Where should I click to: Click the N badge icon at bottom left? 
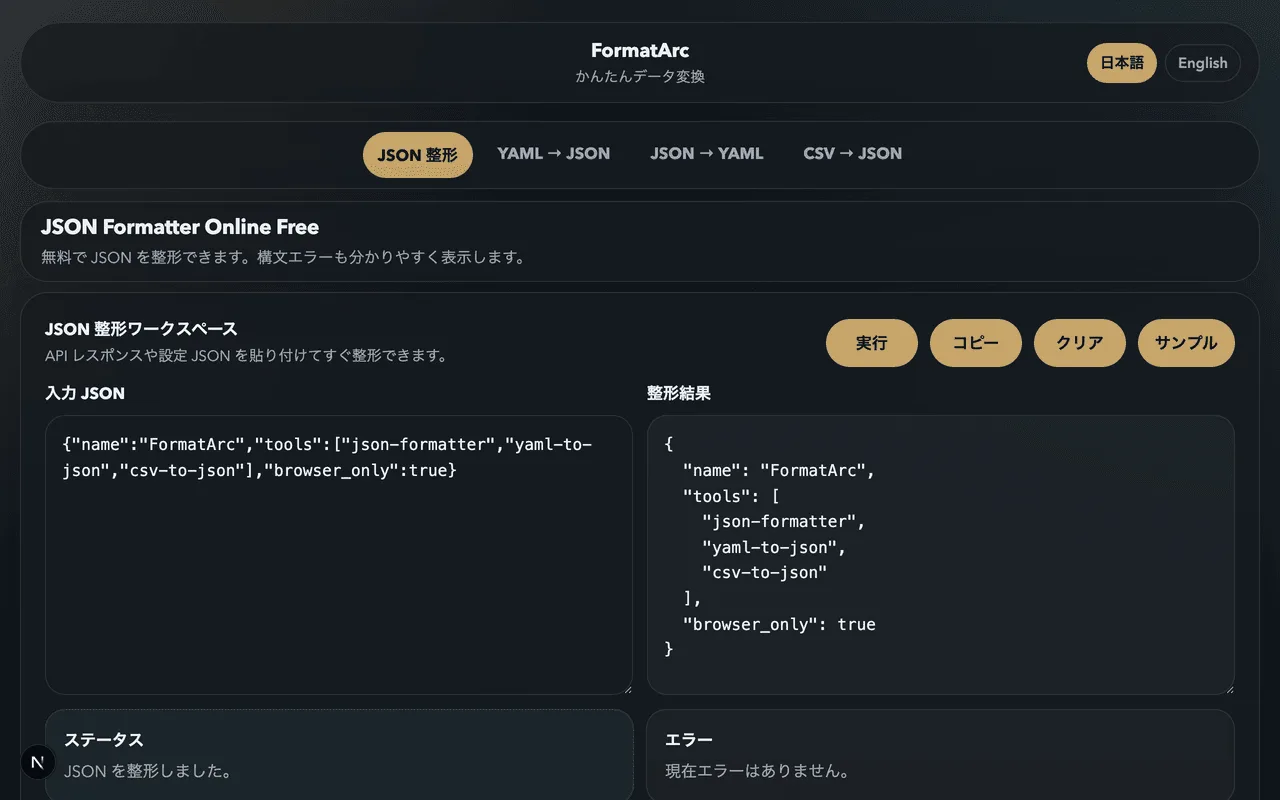point(37,762)
